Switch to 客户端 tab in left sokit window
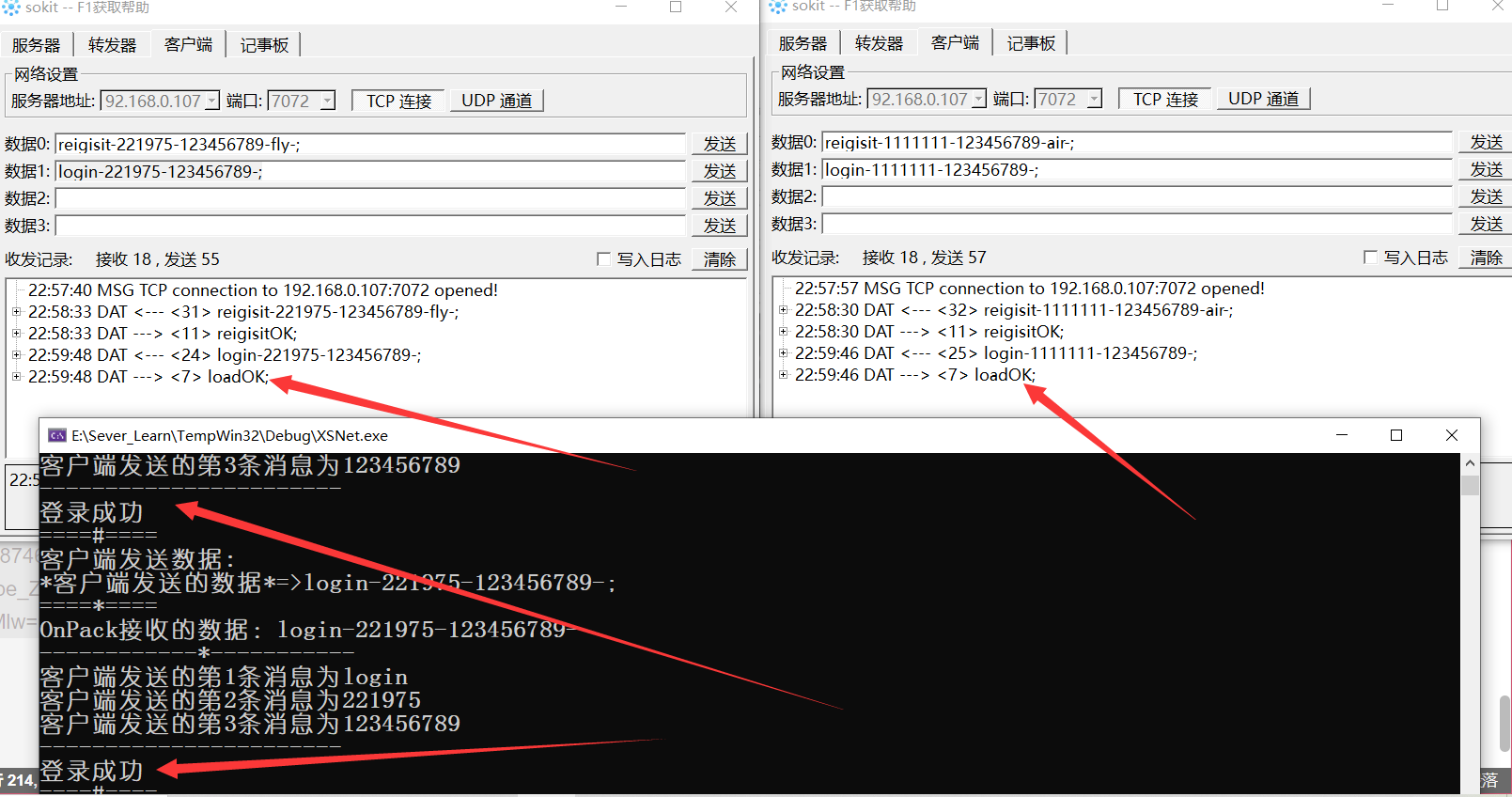The image size is (1512, 797). tap(188, 44)
